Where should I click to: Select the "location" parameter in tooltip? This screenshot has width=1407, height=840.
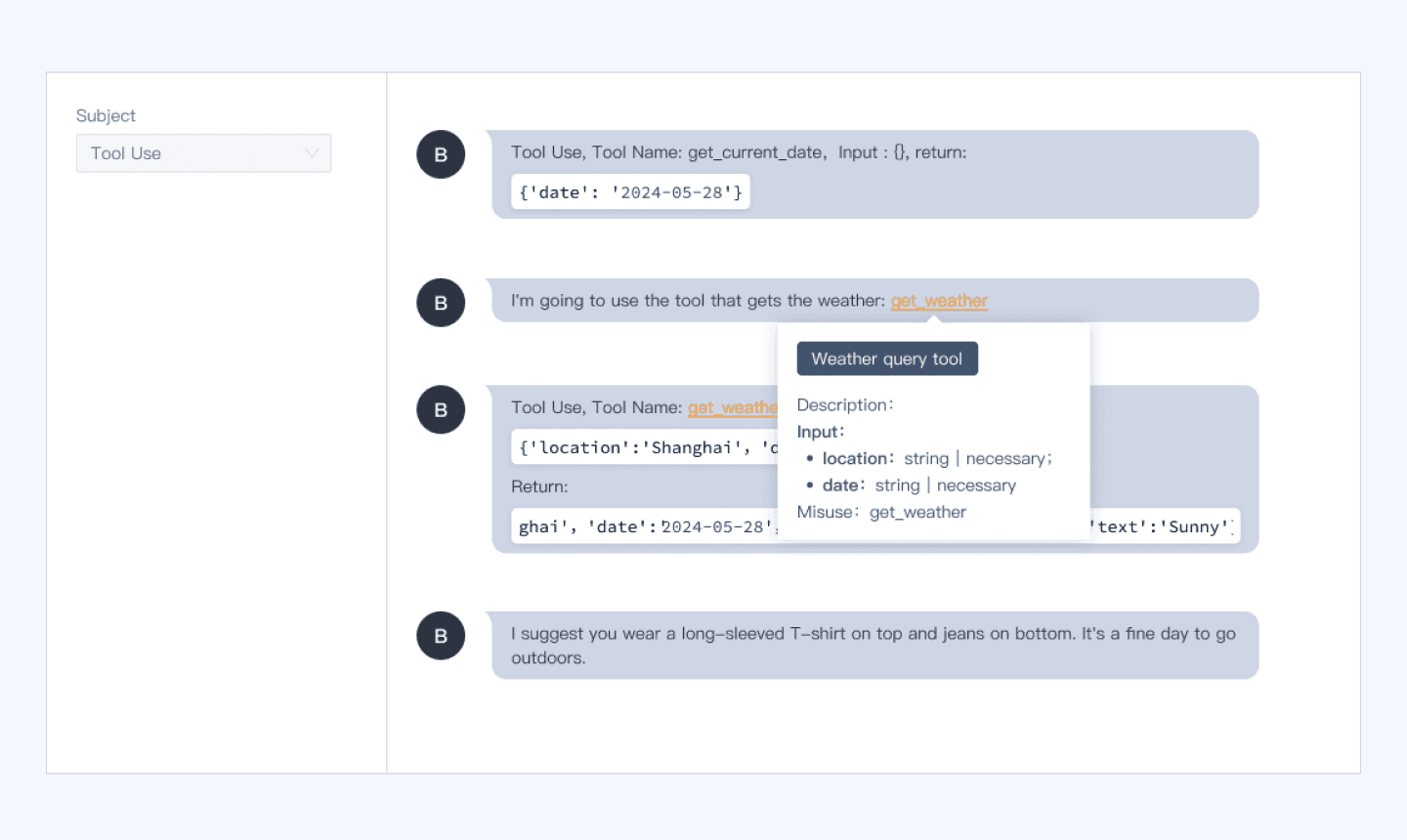tap(857, 458)
